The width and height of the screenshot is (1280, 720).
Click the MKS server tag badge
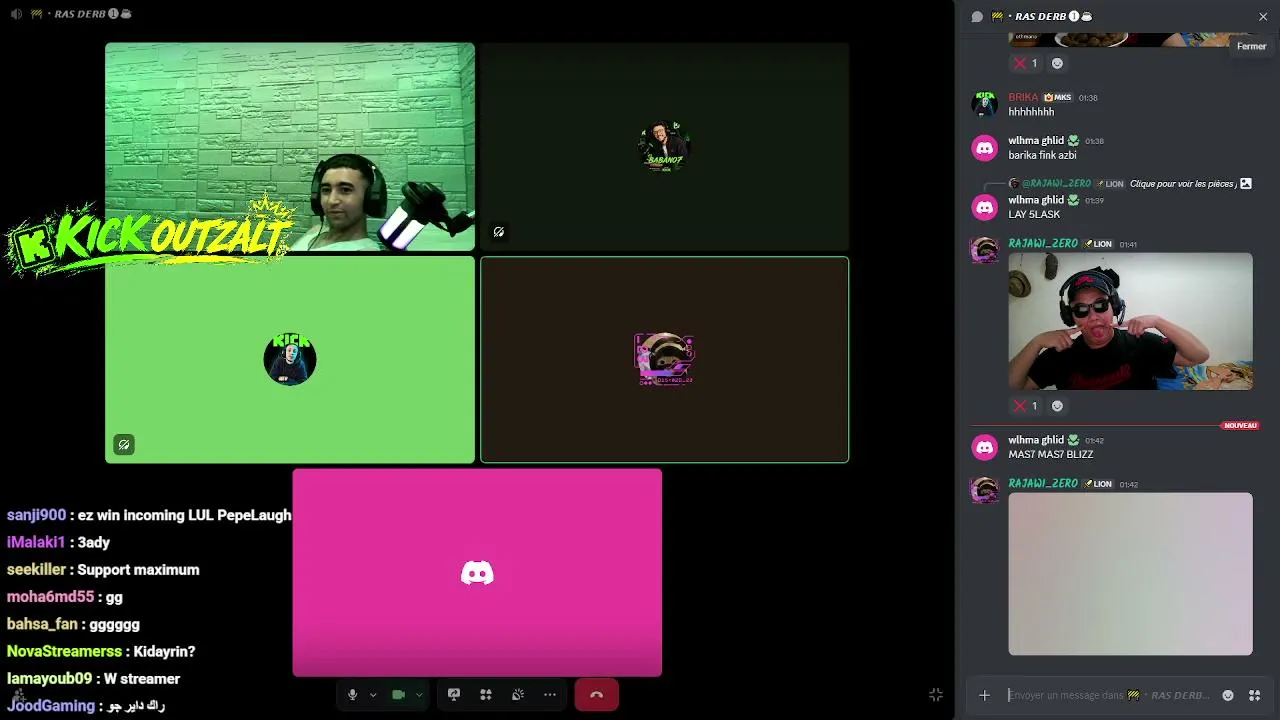click(x=1057, y=97)
